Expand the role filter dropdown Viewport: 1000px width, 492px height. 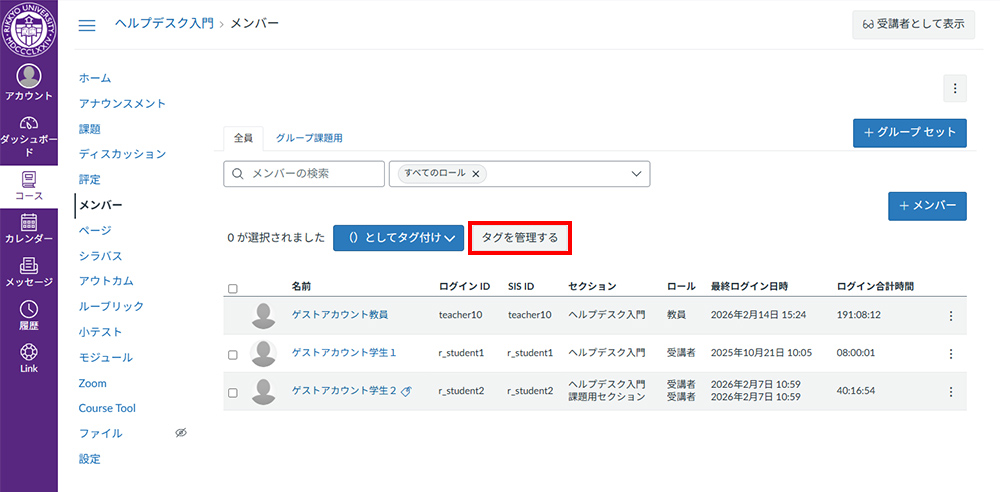pyautogui.click(x=637, y=174)
